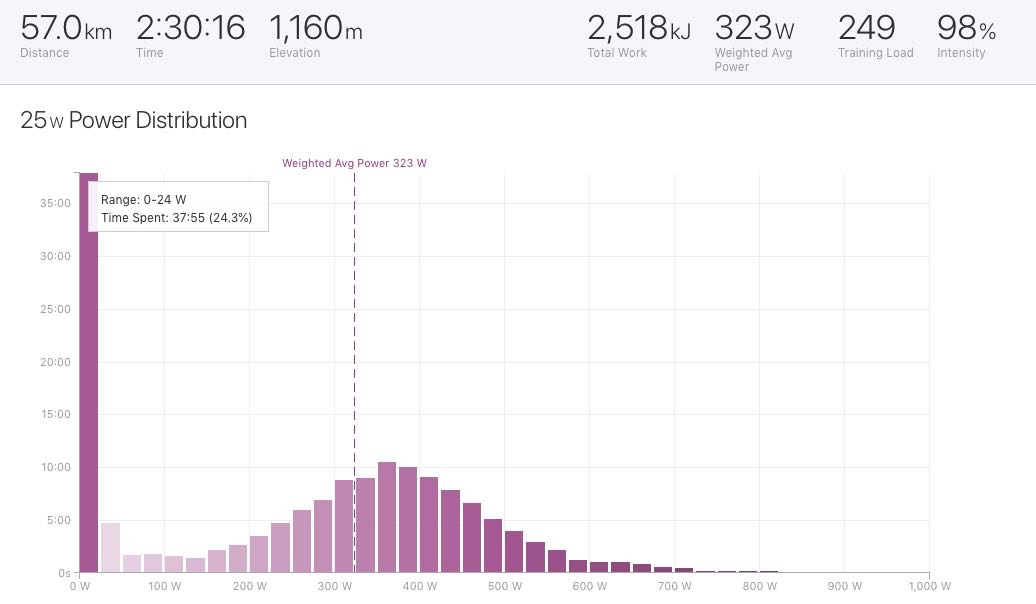Screen dimensions: 1036x604
Task: Click the 25 W Power Distribution heading
Action: pos(133,121)
